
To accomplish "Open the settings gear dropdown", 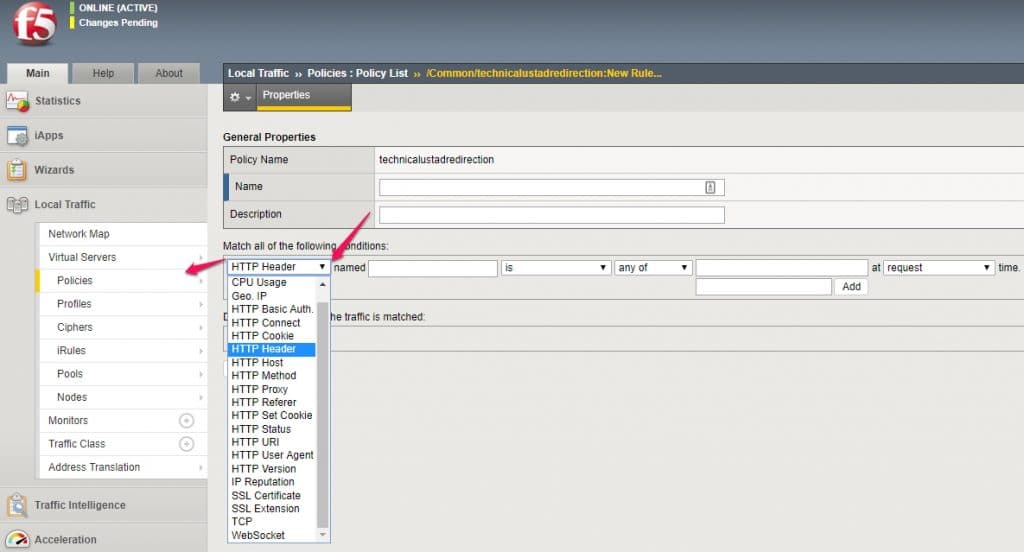I will point(240,97).
